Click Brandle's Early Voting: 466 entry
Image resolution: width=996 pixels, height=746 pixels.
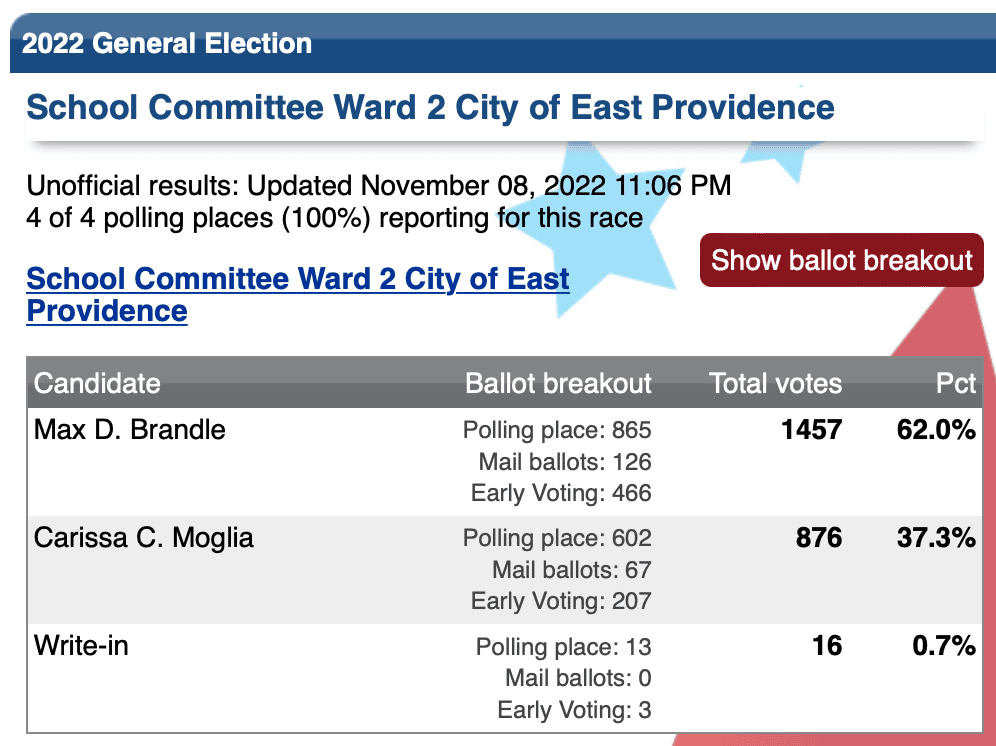[x=561, y=493]
